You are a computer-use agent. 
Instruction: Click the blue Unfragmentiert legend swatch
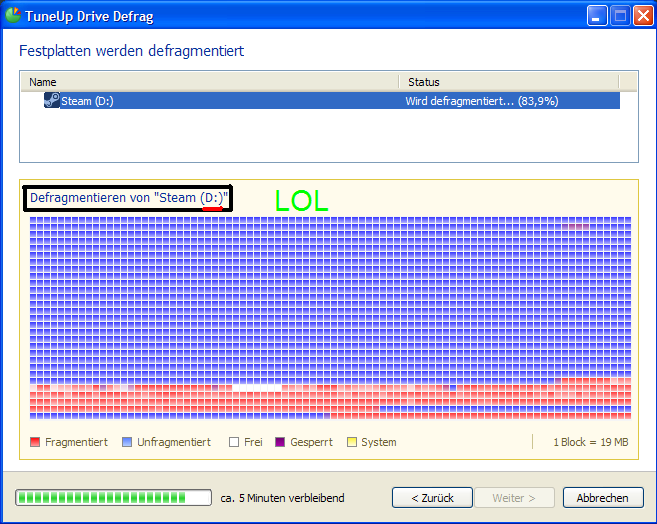127,442
